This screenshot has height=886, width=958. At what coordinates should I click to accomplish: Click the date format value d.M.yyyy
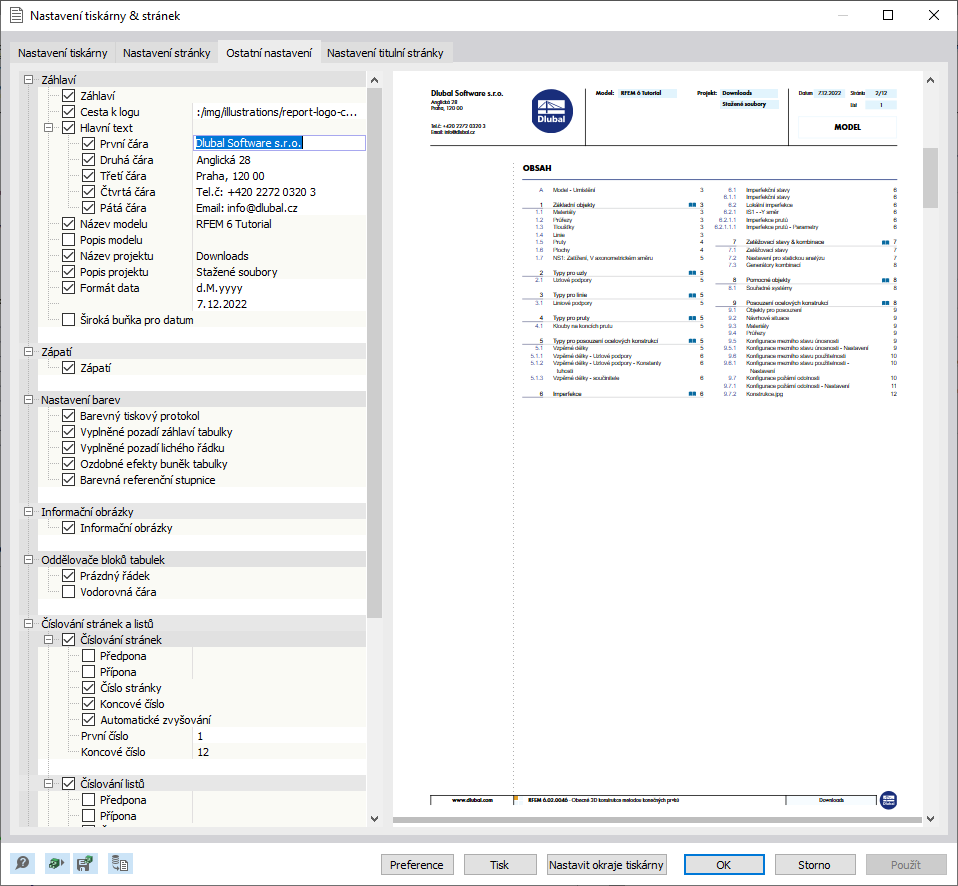(219, 288)
